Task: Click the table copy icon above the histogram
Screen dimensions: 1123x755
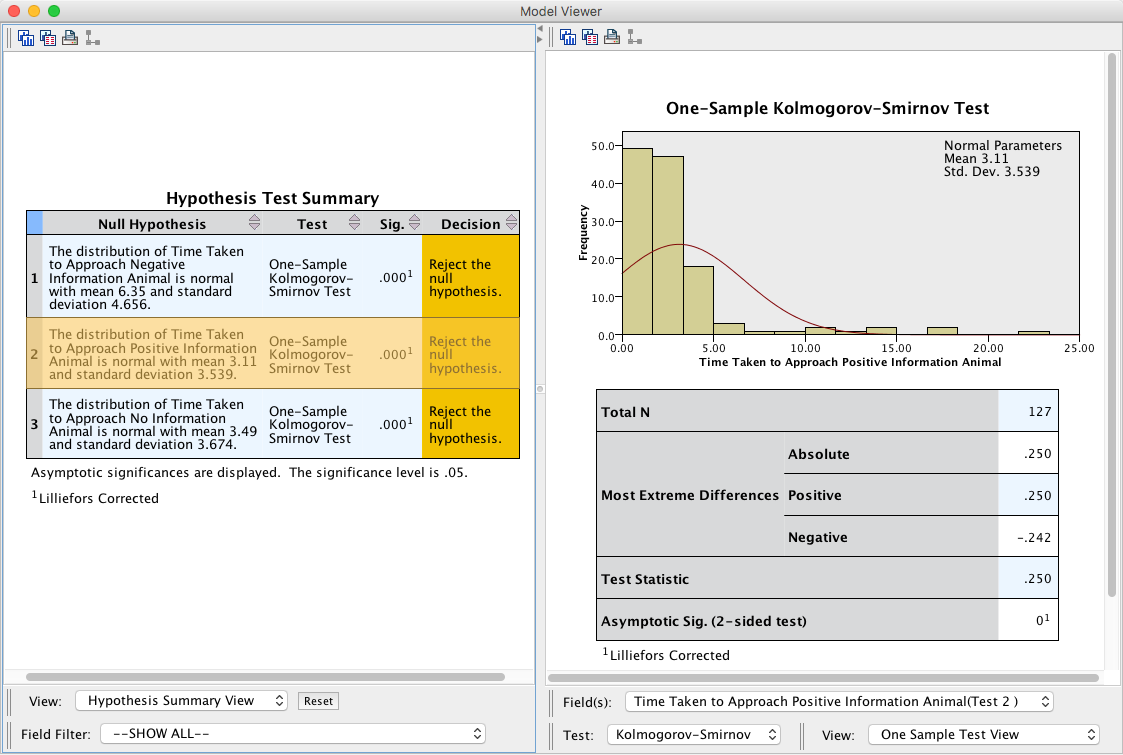Action: click(x=590, y=38)
